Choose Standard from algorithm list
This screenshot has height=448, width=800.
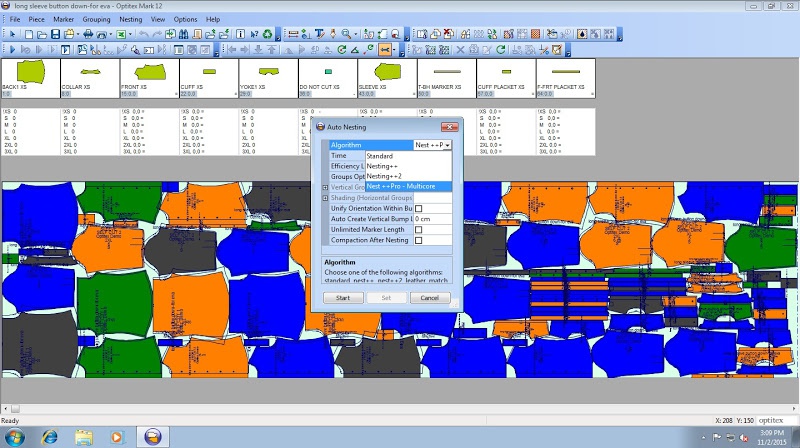tap(408, 156)
